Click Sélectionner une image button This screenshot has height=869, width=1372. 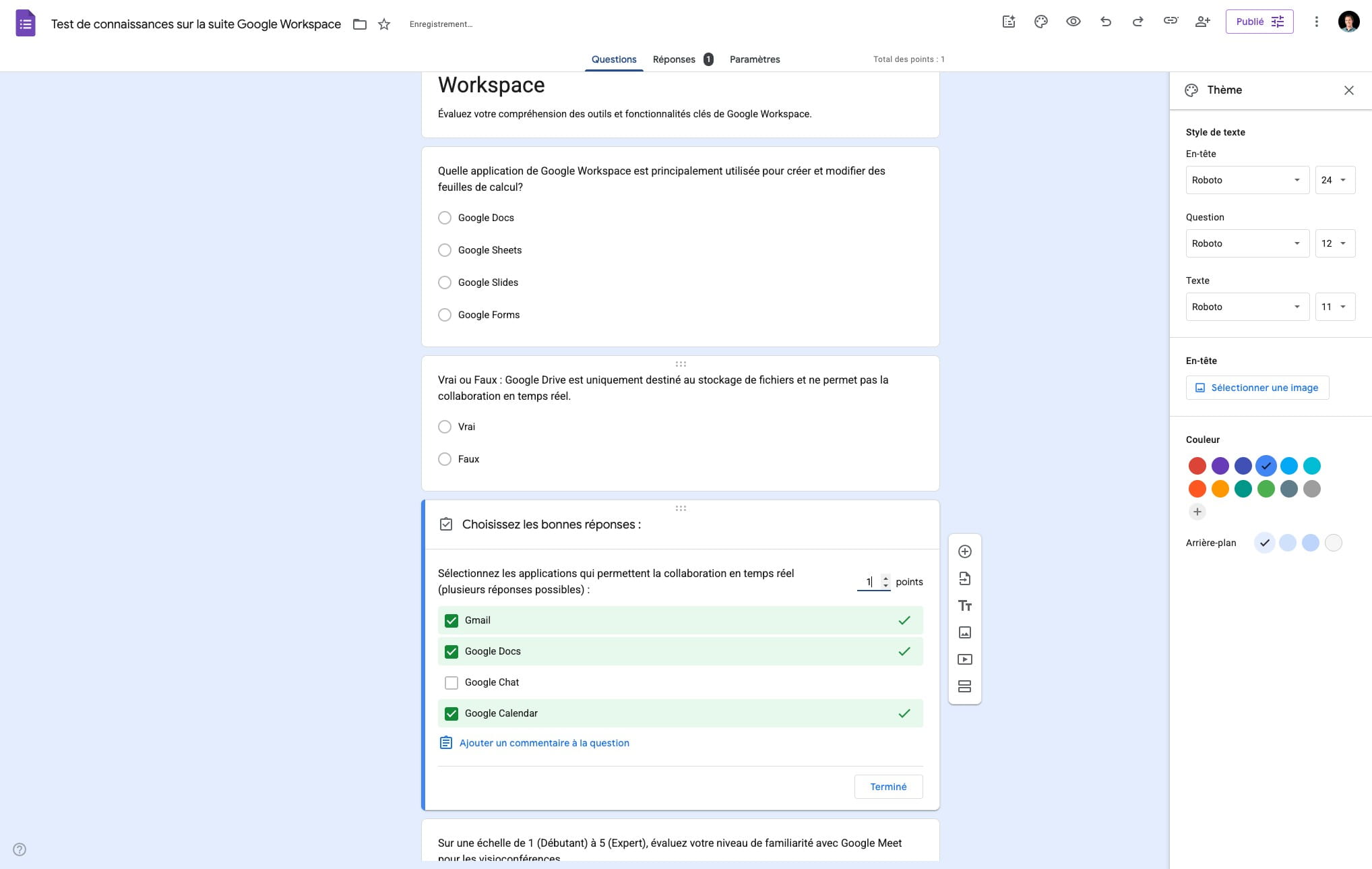(x=1257, y=388)
